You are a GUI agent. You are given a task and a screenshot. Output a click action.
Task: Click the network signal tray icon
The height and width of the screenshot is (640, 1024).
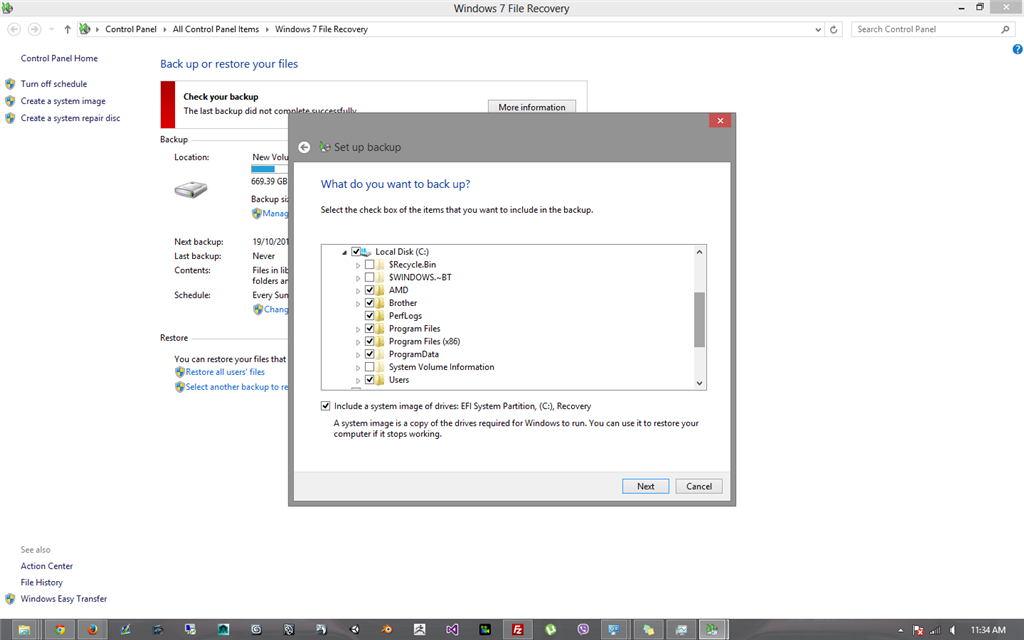pyautogui.click(x=935, y=630)
